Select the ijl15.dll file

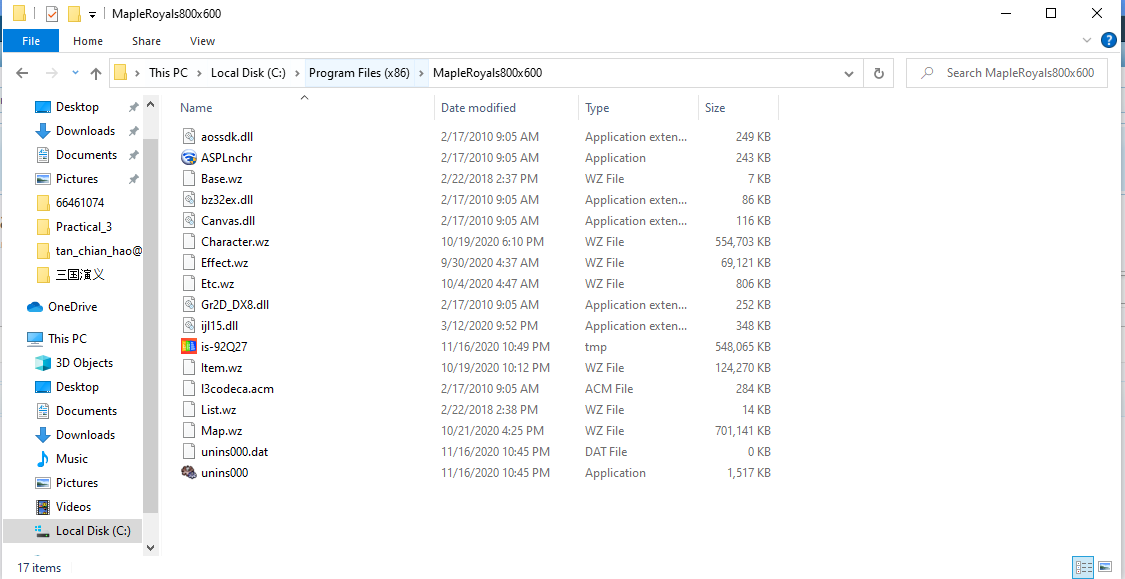coord(220,326)
